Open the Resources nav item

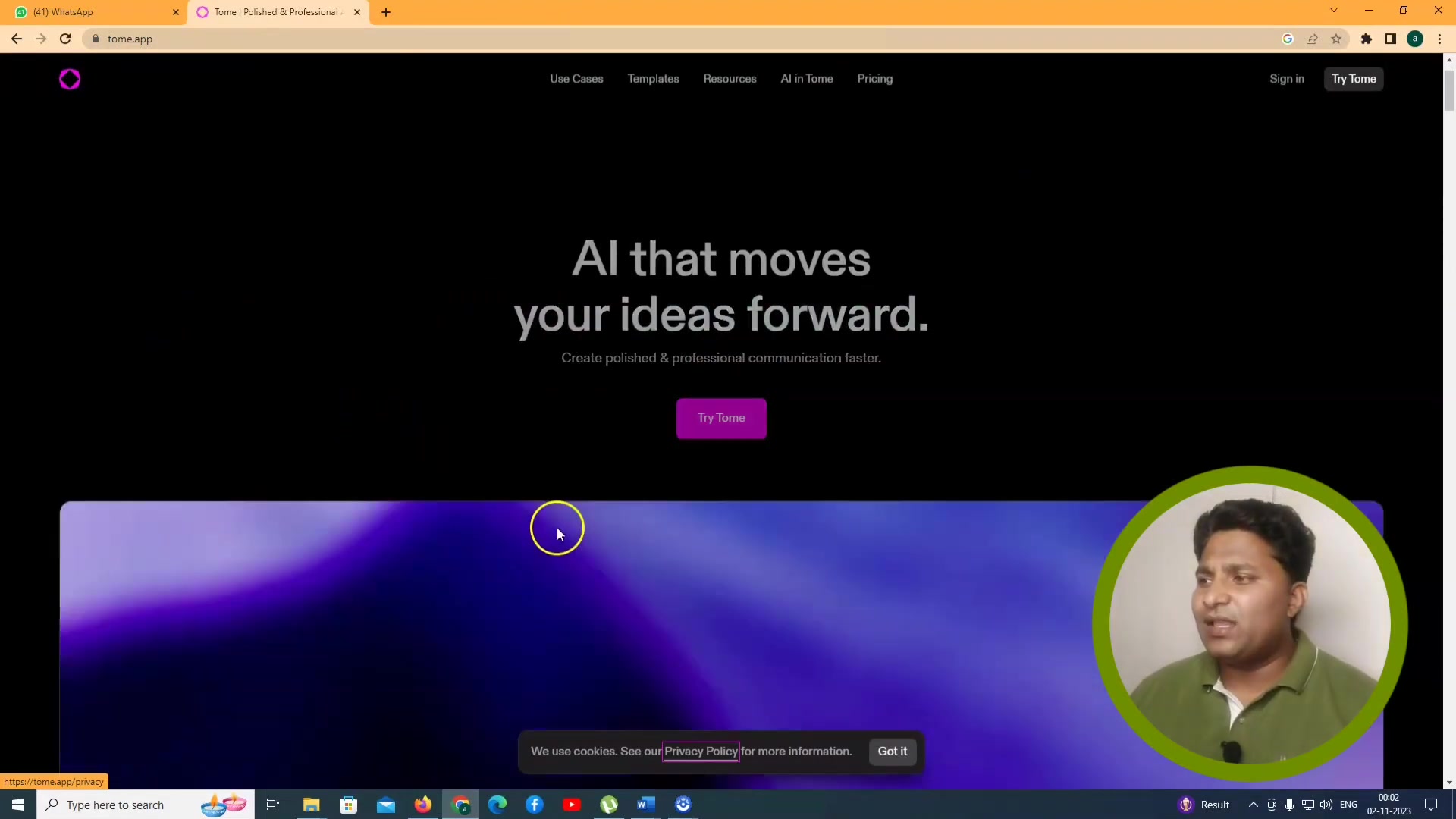click(x=730, y=79)
